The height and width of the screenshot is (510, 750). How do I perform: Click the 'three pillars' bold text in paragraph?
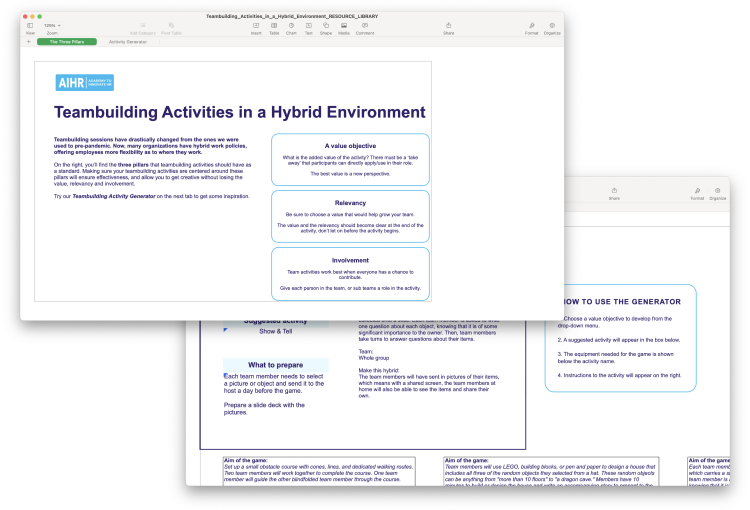point(133,165)
